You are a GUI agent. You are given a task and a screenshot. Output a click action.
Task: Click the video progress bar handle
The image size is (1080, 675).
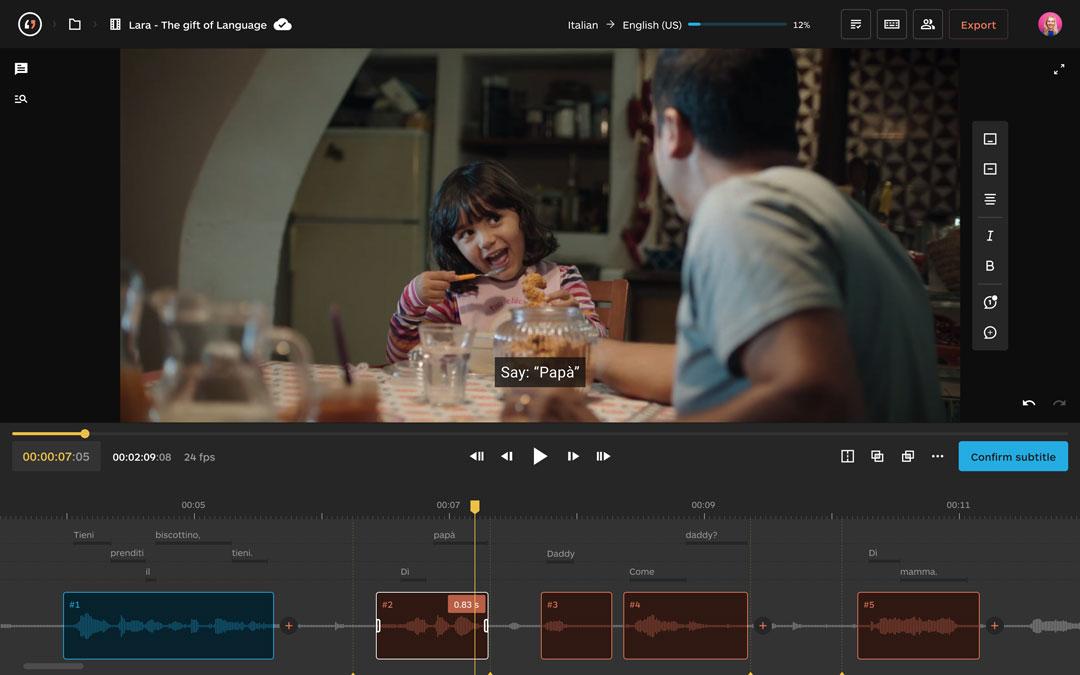coord(85,434)
